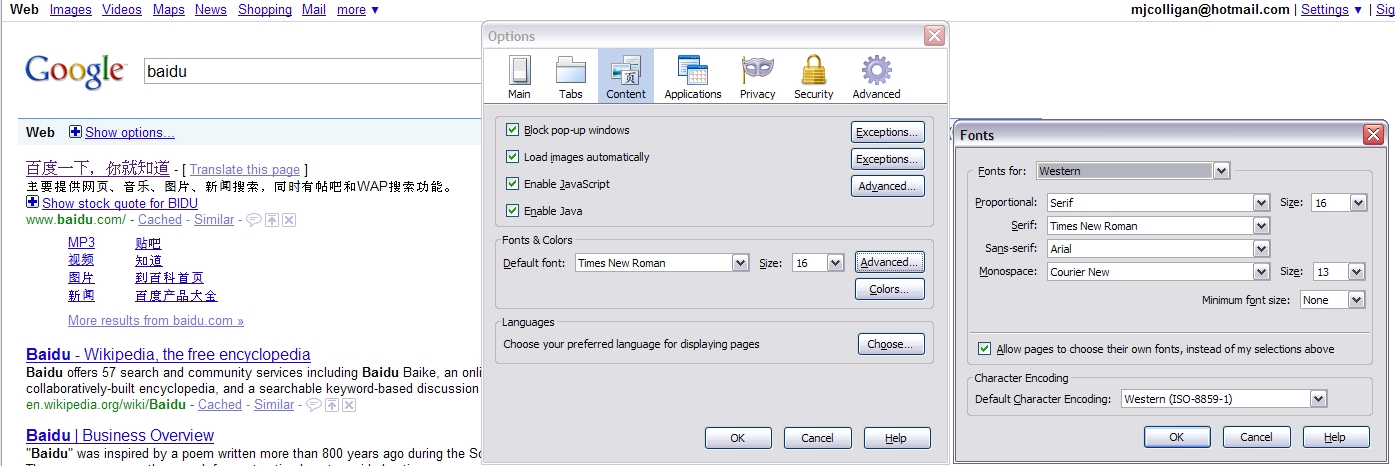Open the Monospace Size 13 dropdown
Screen dimensions: 1395x466
point(1357,272)
